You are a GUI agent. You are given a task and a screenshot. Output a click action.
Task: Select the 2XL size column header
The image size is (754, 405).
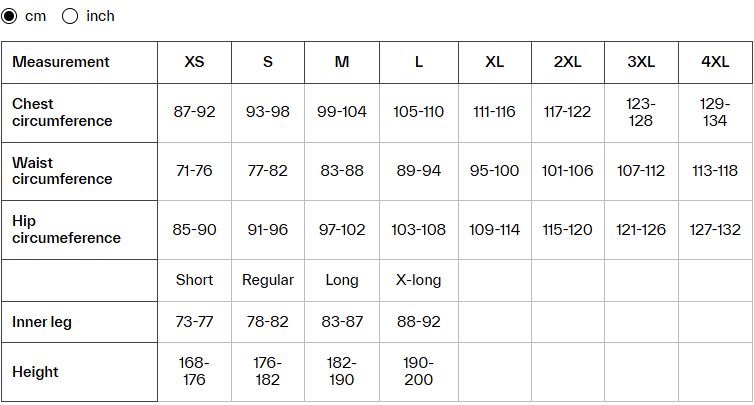point(568,62)
